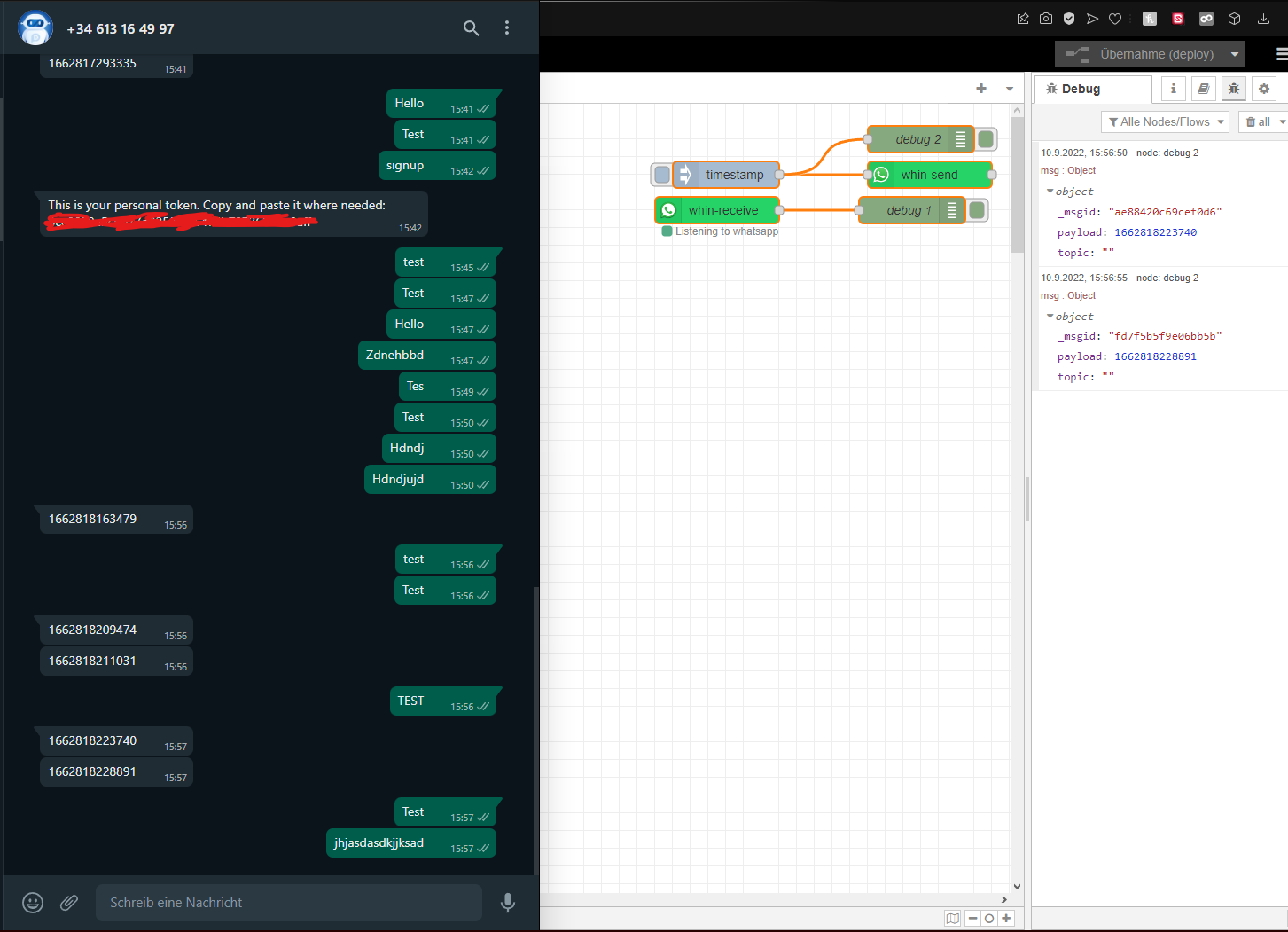Open the chat three-dot menu
This screenshot has width=1288, height=932.
[506, 27]
